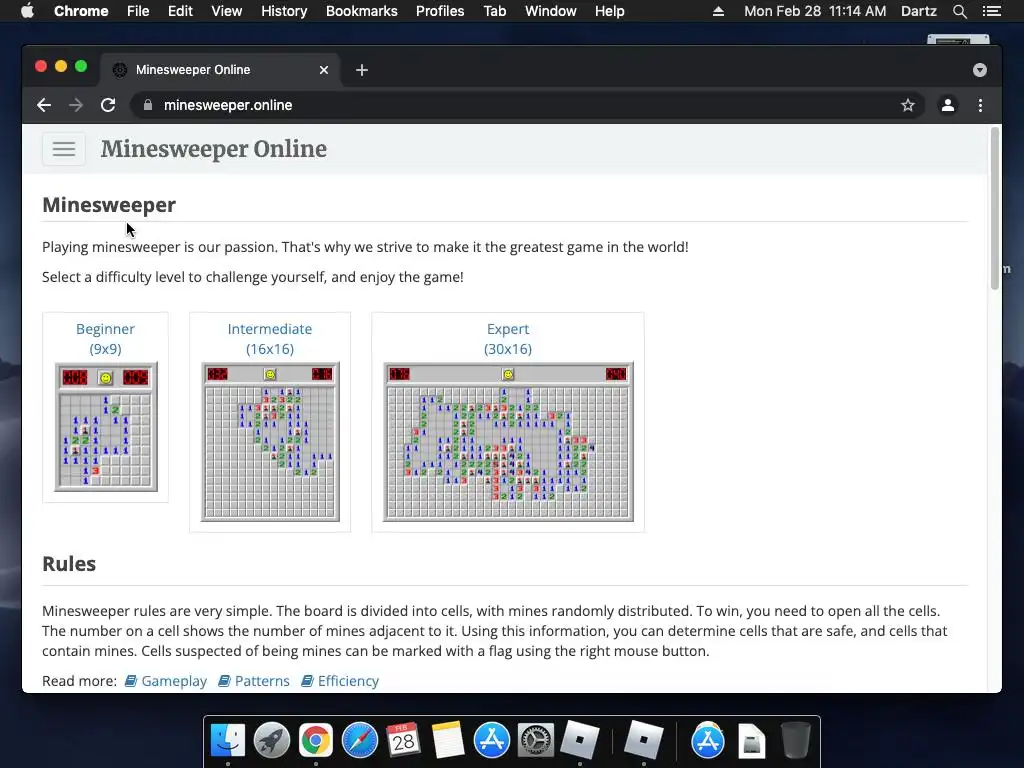This screenshot has height=768, width=1024.
Task: Click the page vertical scrollbar
Action: click(995, 209)
